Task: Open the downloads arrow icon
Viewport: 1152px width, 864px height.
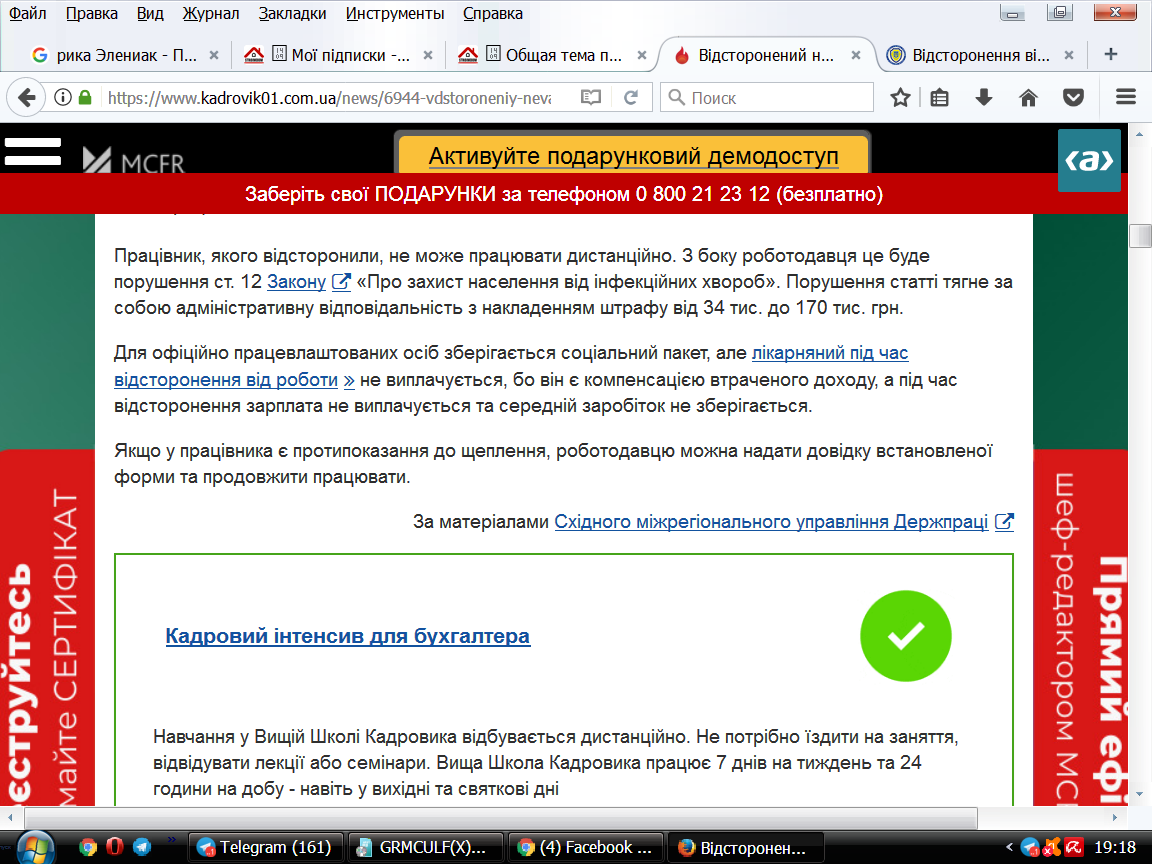Action: [x=984, y=98]
